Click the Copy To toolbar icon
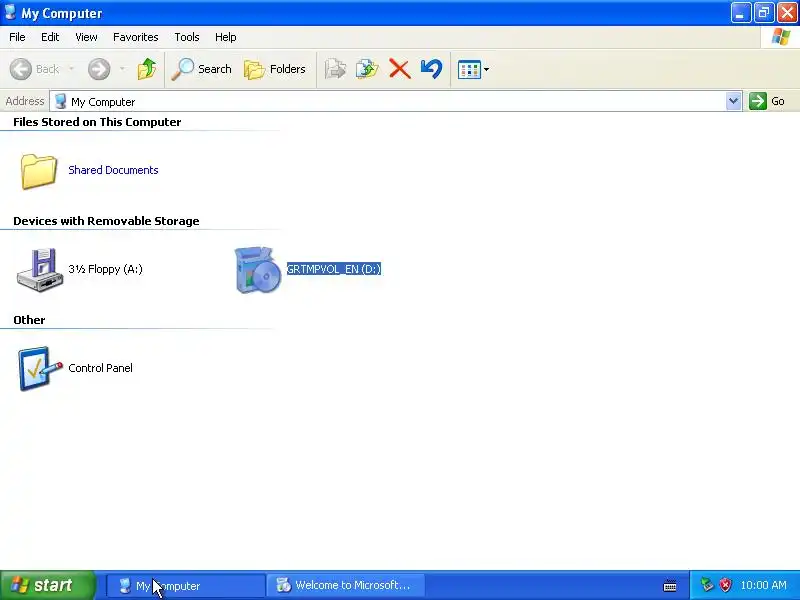Viewport: 800px width, 600px height. (x=367, y=69)
